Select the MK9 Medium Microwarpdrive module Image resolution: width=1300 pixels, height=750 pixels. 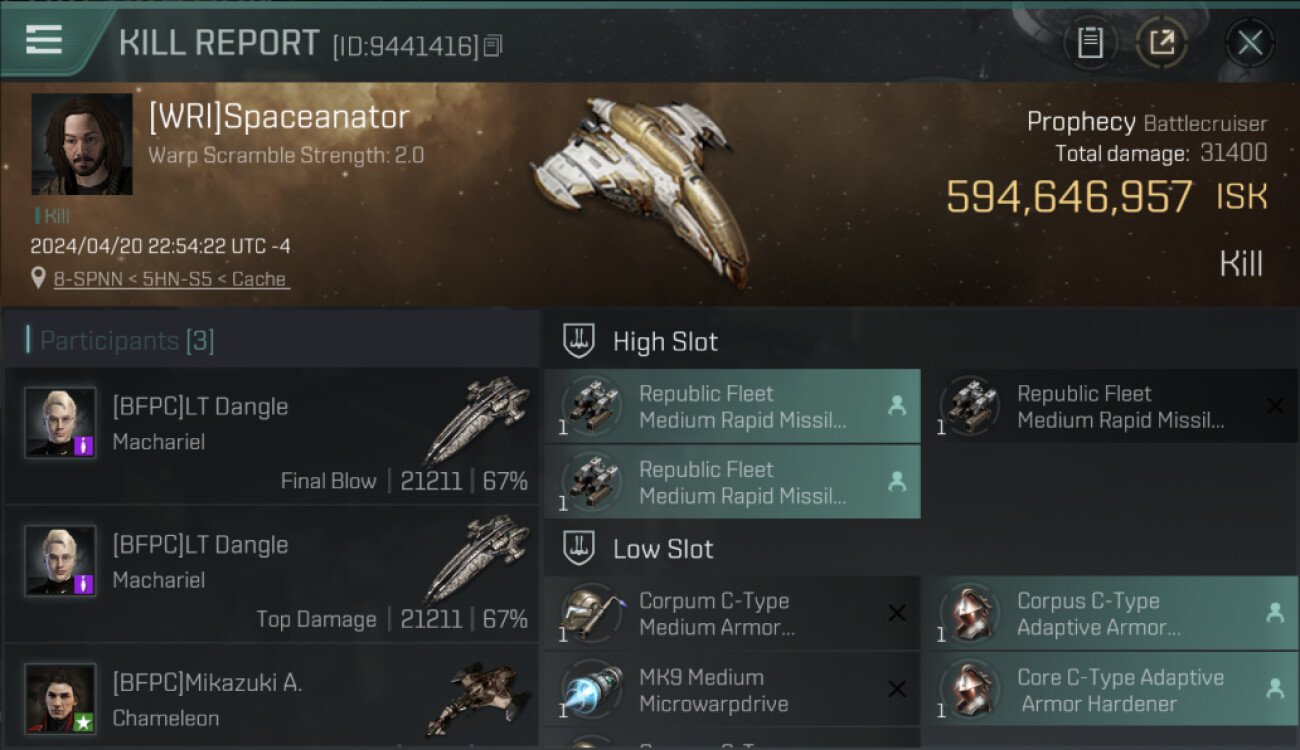(x=730, y=690)
